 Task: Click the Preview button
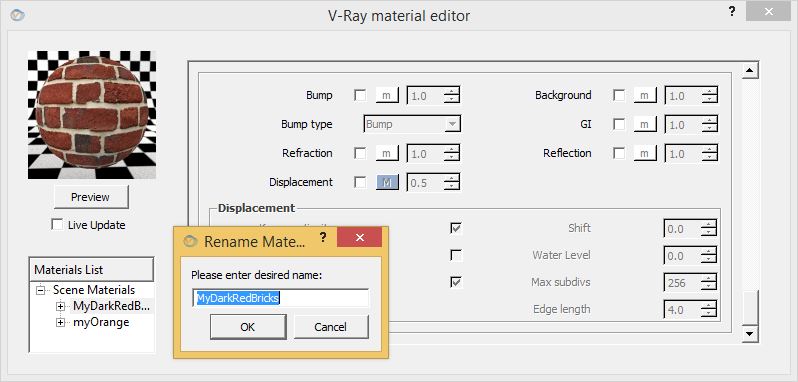(x=91, y=197)
